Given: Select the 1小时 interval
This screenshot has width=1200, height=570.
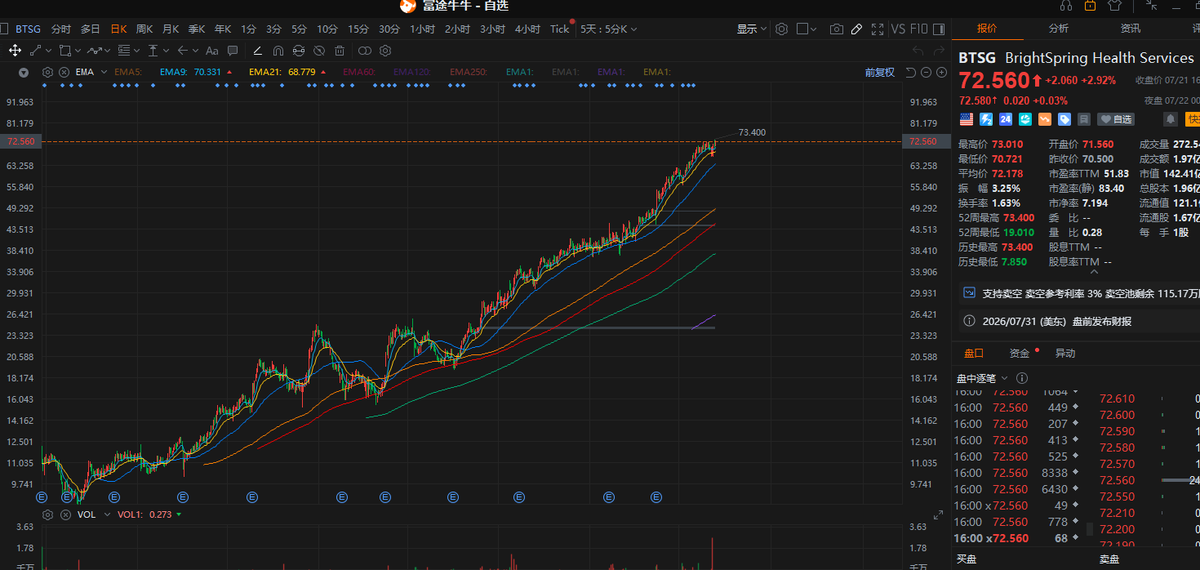Looking at the screenshot, I should point(422,29).
